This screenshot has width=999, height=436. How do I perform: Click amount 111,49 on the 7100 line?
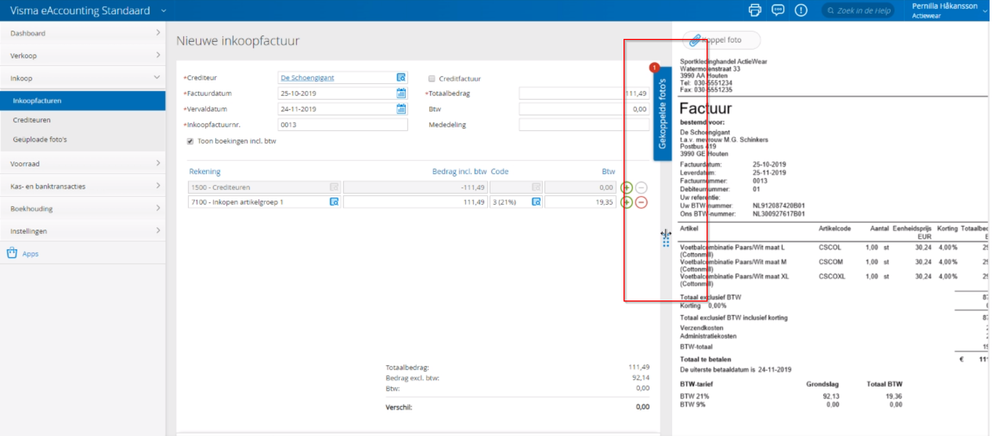[415, 202]
